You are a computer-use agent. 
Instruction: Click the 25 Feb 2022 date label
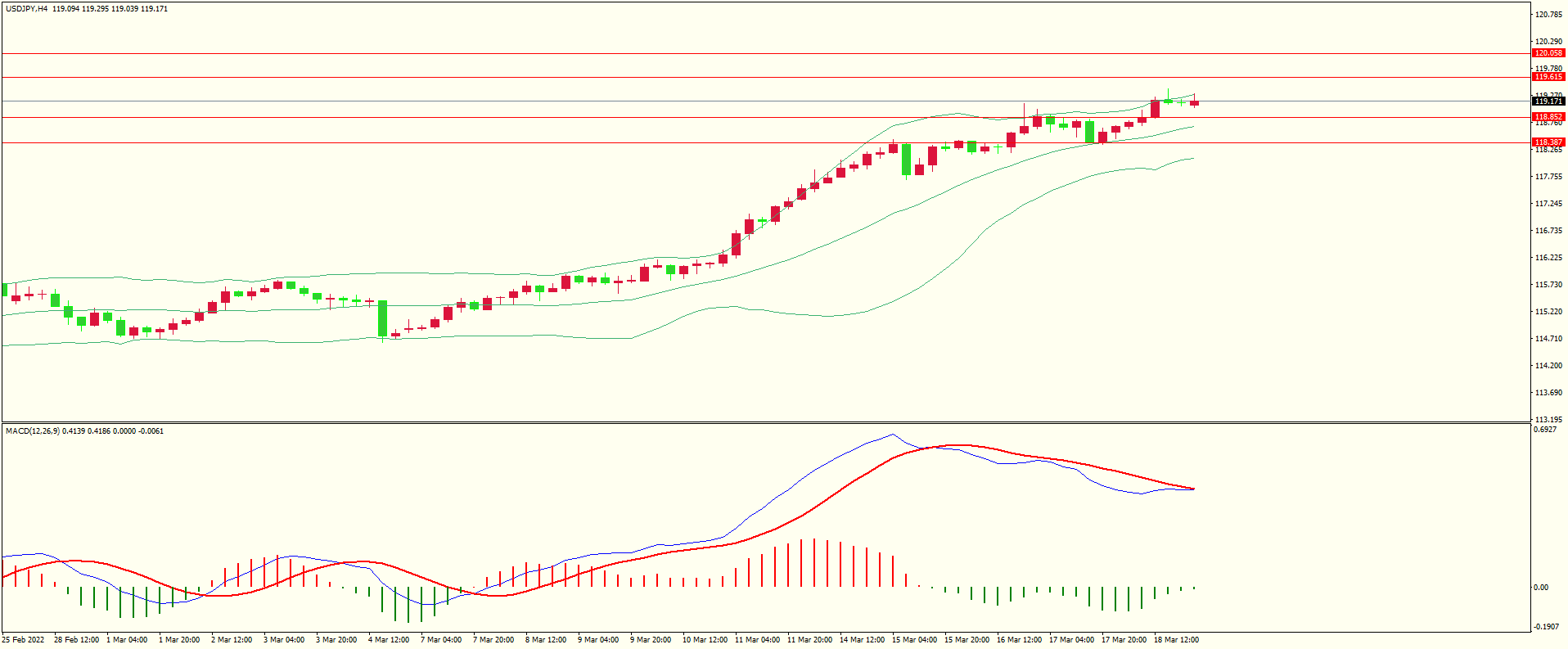pos(24,640)
